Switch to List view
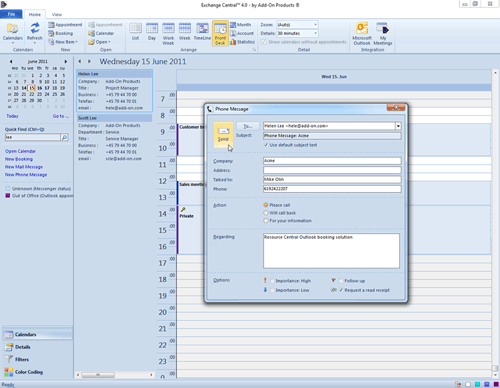The width and height of the screenshot is (500, 388). coord(135,32)
